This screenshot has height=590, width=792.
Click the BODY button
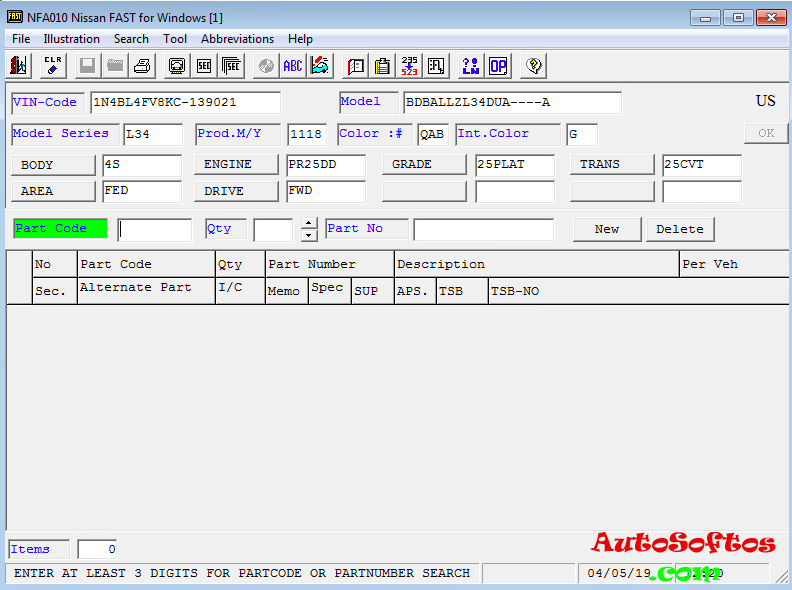pyautogui.click(x=53, y=165)
